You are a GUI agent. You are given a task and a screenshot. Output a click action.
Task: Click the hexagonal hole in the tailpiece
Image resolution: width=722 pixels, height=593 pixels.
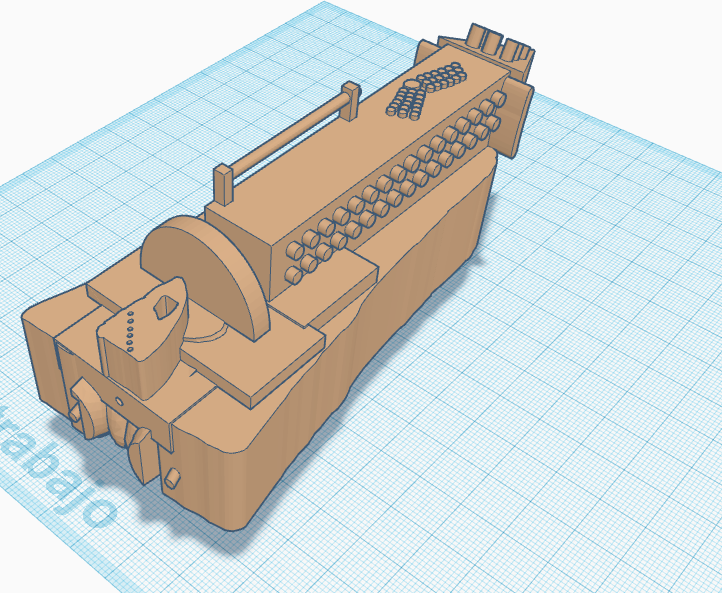(165, 307)
